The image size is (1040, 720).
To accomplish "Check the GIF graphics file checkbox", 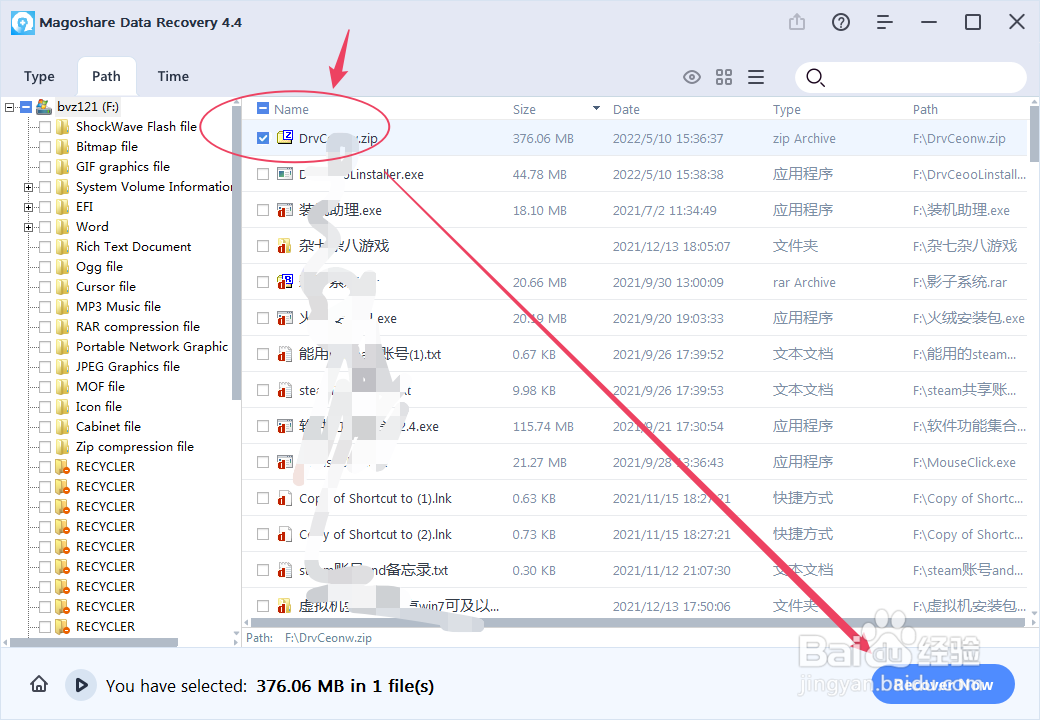I will click(x=45, y=167).
